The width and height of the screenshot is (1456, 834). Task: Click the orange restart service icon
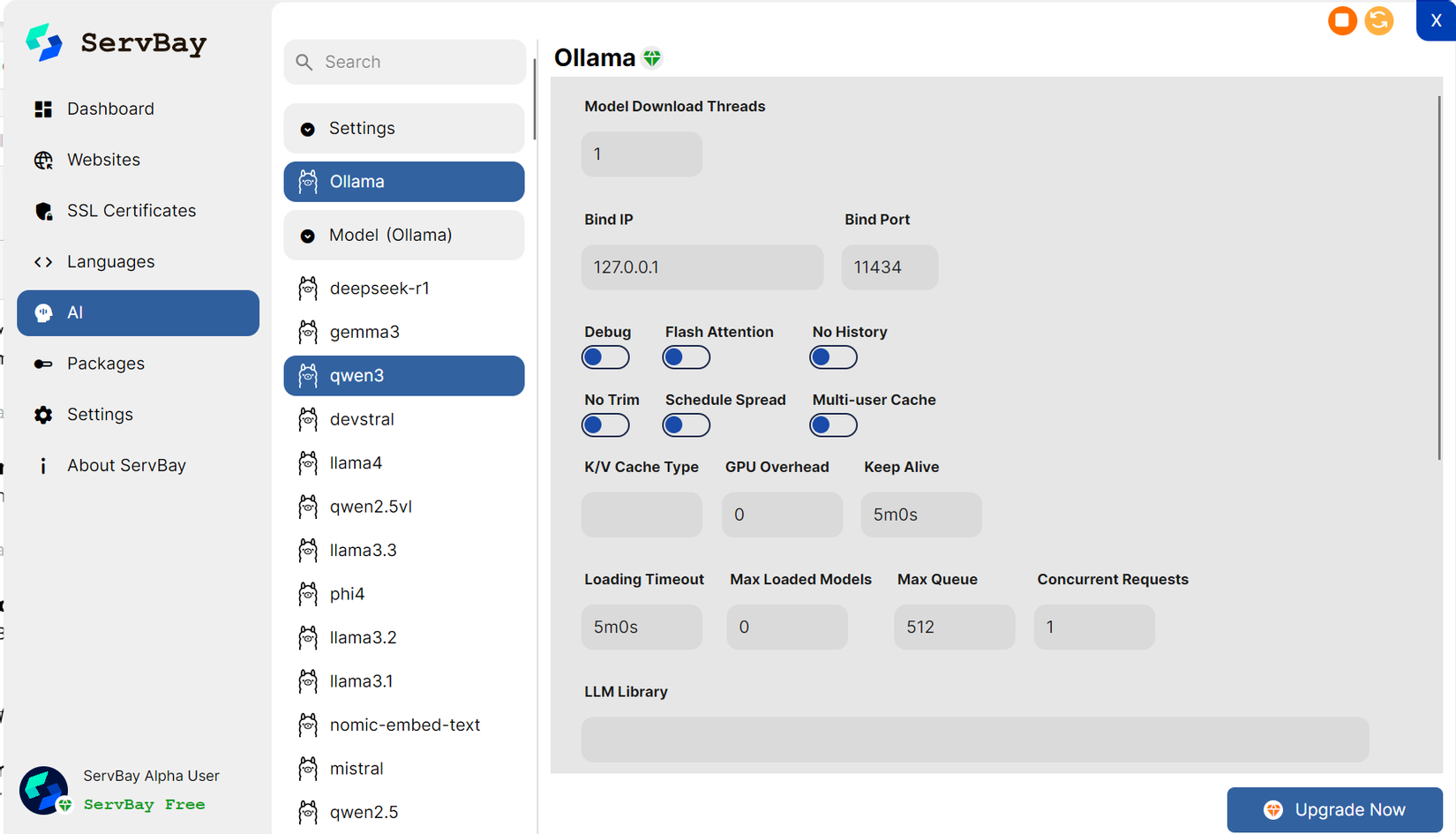point(1379,20)
